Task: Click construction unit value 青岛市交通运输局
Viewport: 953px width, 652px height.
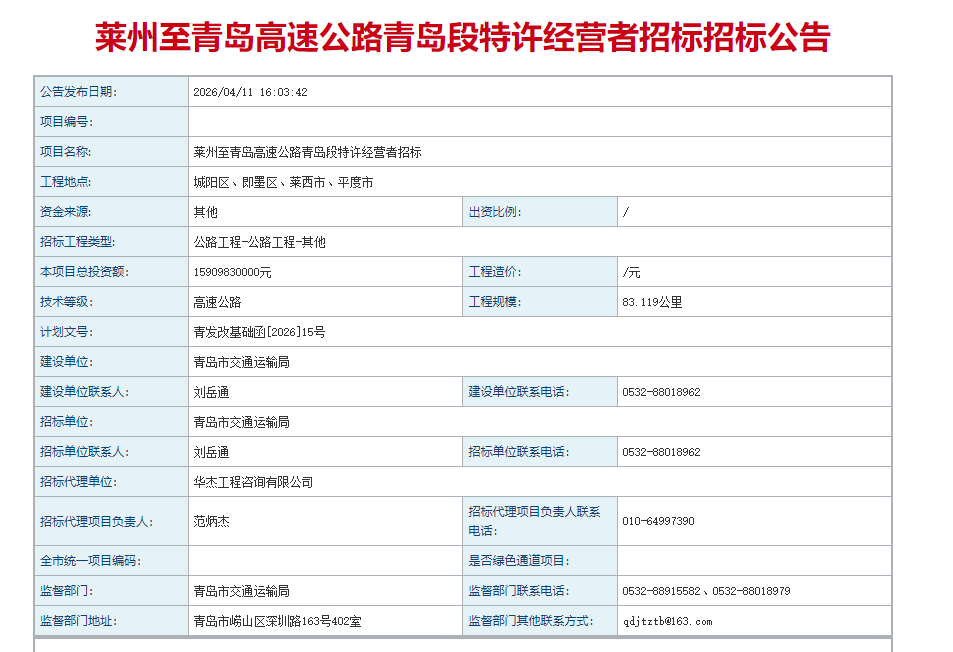Action: pos(241,362)
